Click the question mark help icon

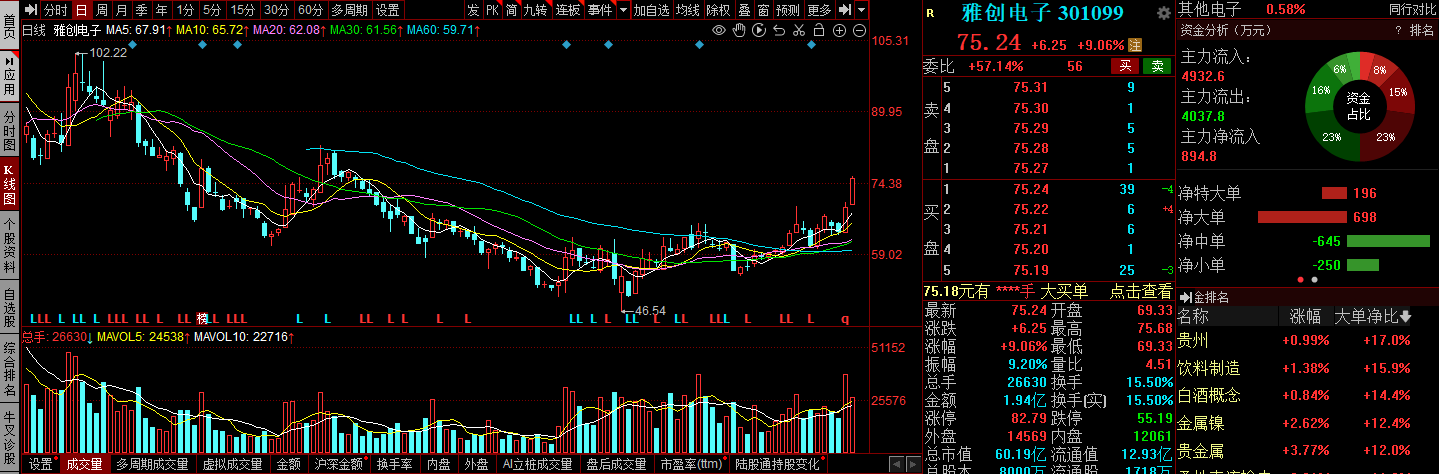[x=1398, y=31]
